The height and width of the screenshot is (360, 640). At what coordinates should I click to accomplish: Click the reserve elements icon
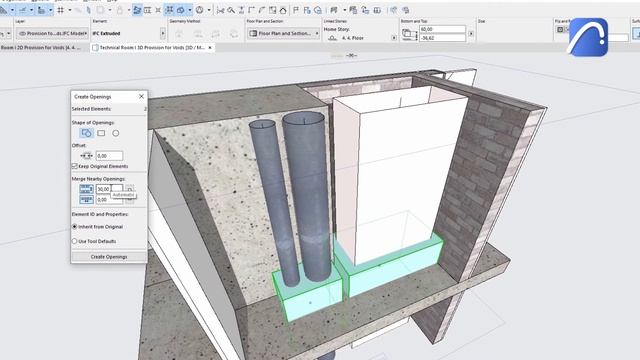pyautogui.click(x=378, y=11)
